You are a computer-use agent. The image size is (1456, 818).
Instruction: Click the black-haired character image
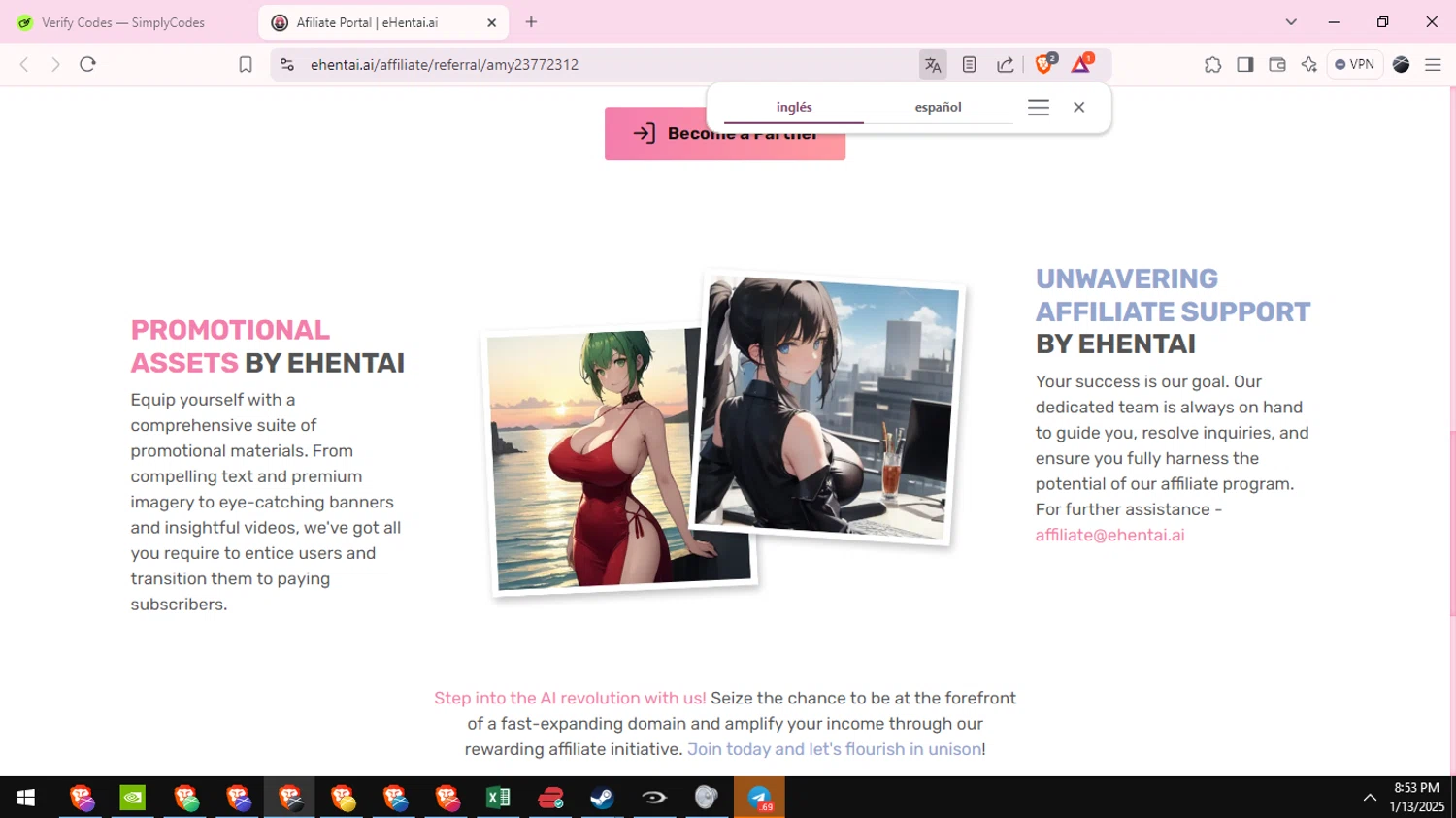(x=830, y=407)
